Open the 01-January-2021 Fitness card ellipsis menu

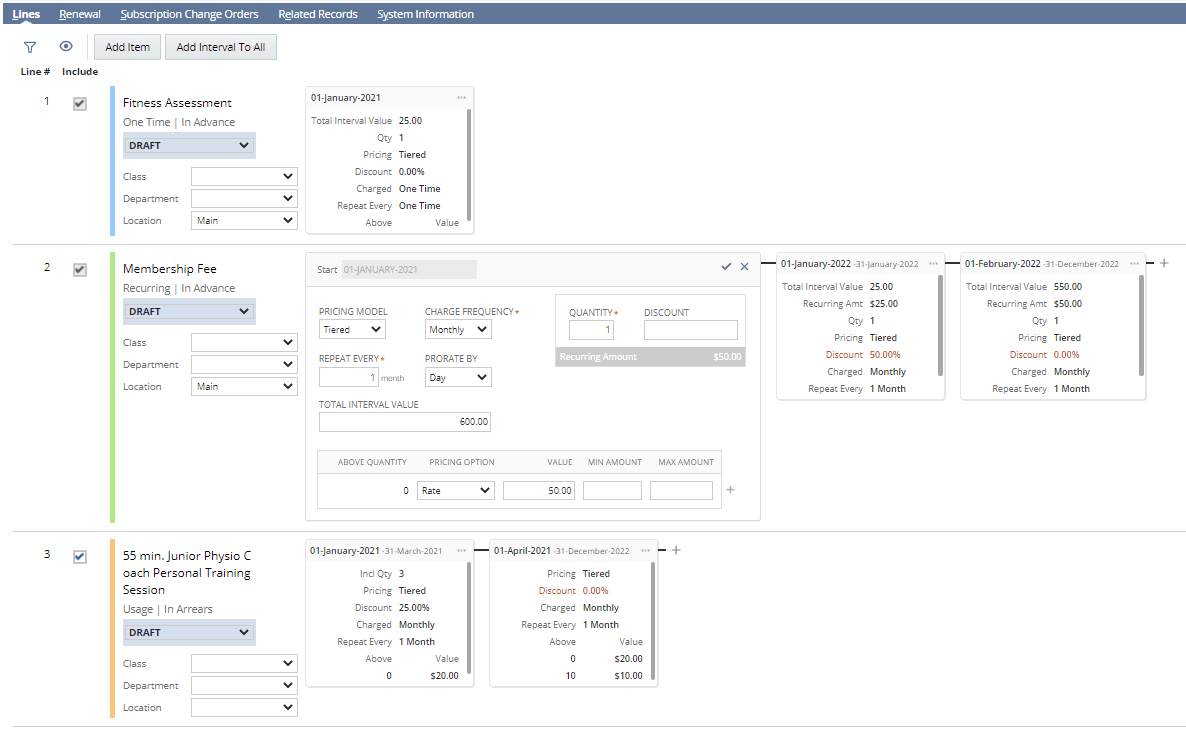461,98
